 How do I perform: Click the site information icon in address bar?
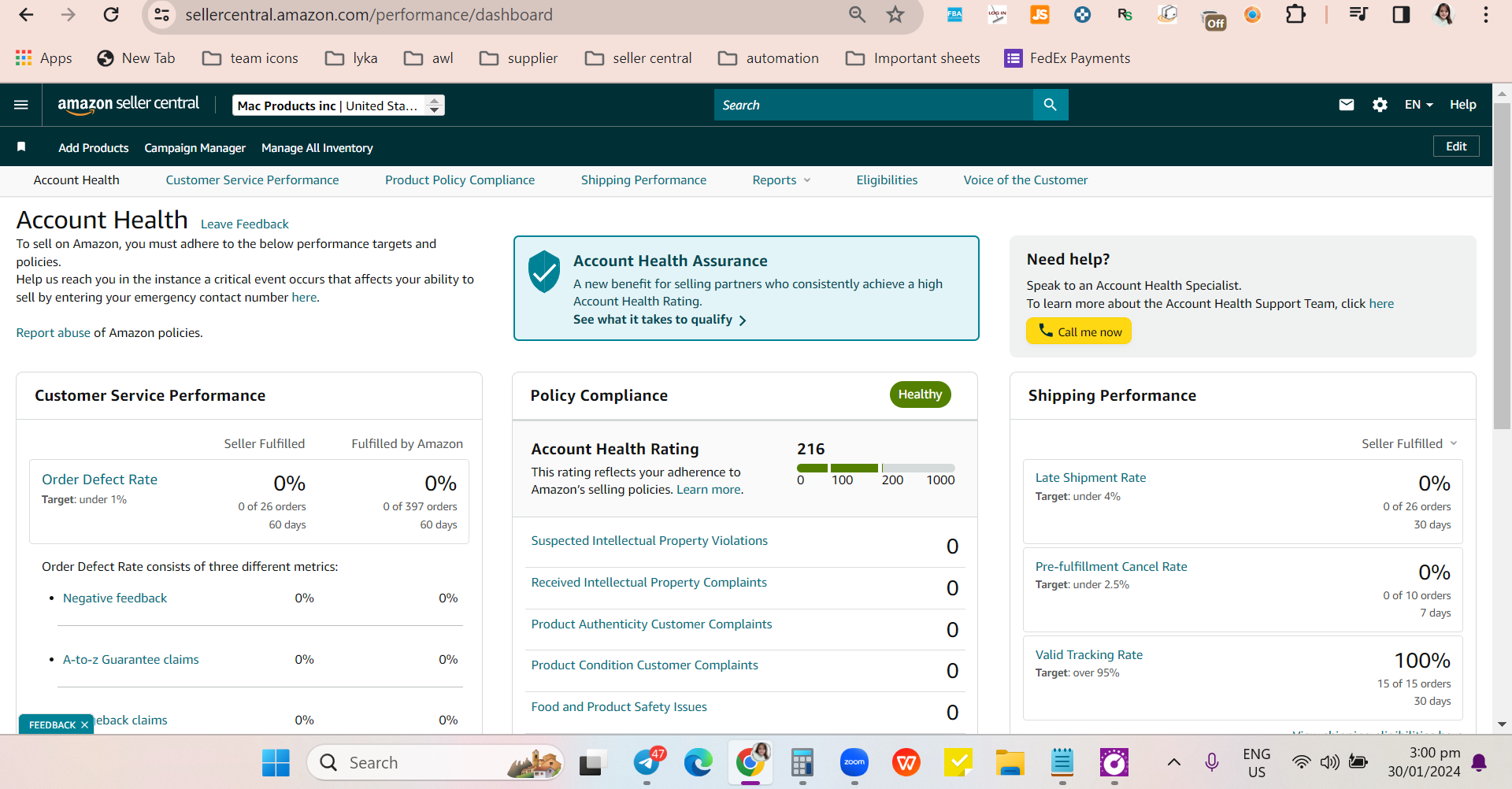(162, 15)
